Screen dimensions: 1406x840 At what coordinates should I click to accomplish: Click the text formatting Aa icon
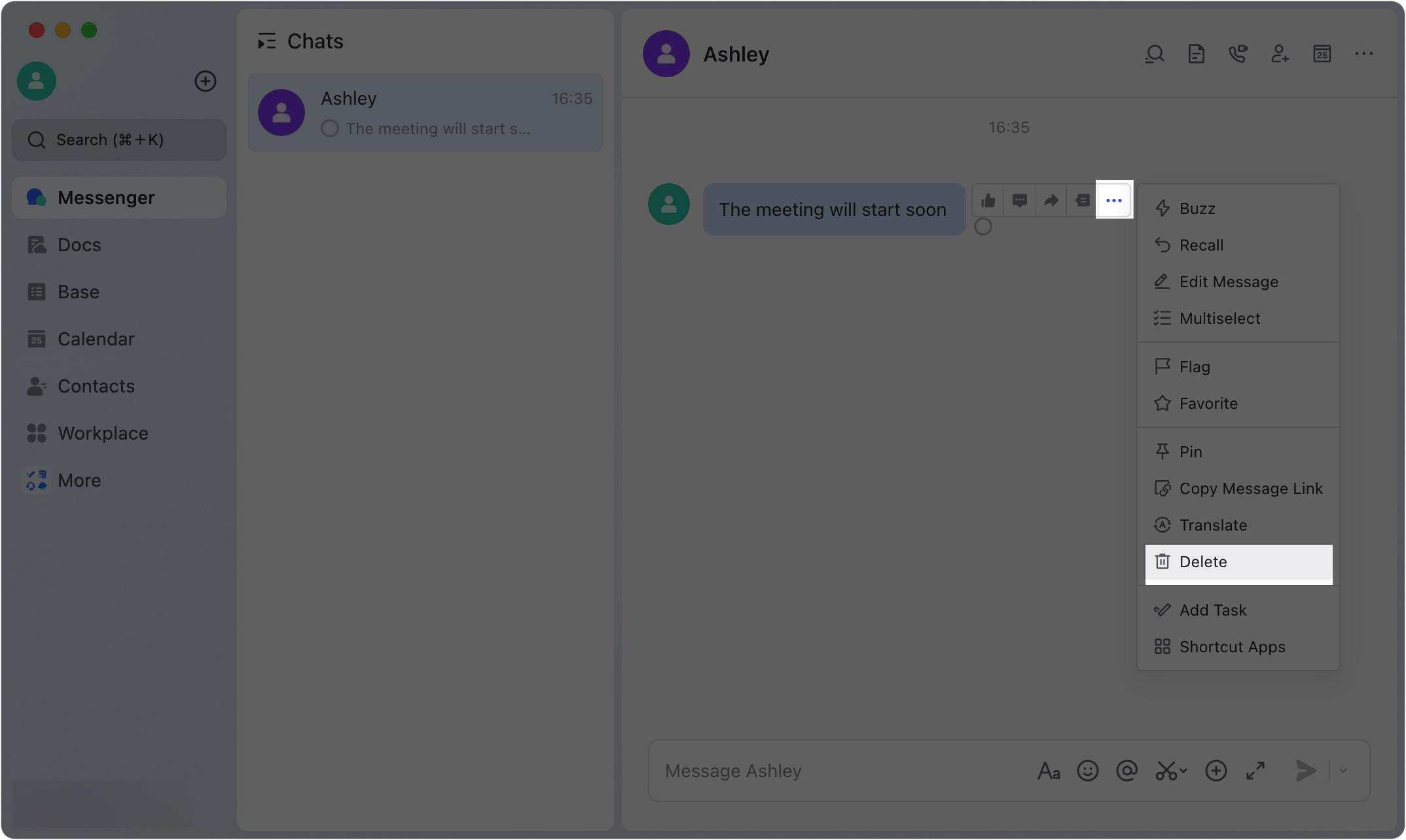point(1049,771)
